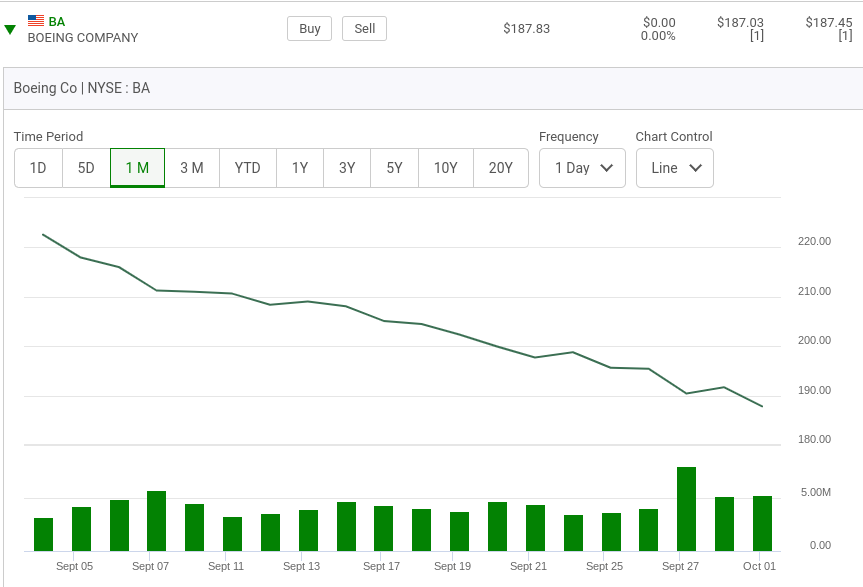Select the 3 M time period
Image resolution: width=863 pixels, height=587 pixels.
(x=192, y=168)
